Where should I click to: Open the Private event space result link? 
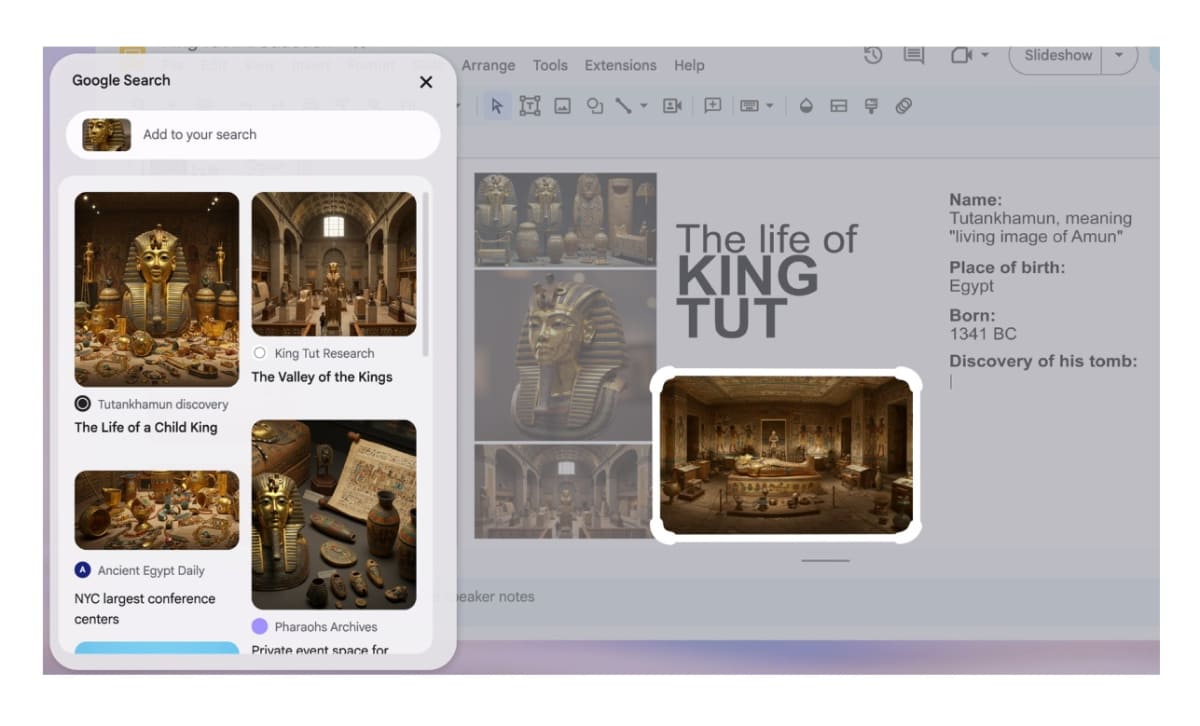(x=320, y=650)
